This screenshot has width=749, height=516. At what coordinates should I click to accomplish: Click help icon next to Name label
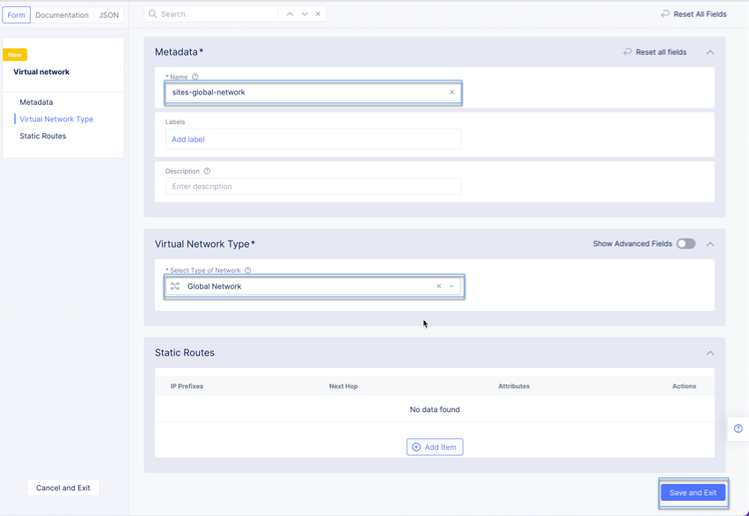(x=195, y=77)
